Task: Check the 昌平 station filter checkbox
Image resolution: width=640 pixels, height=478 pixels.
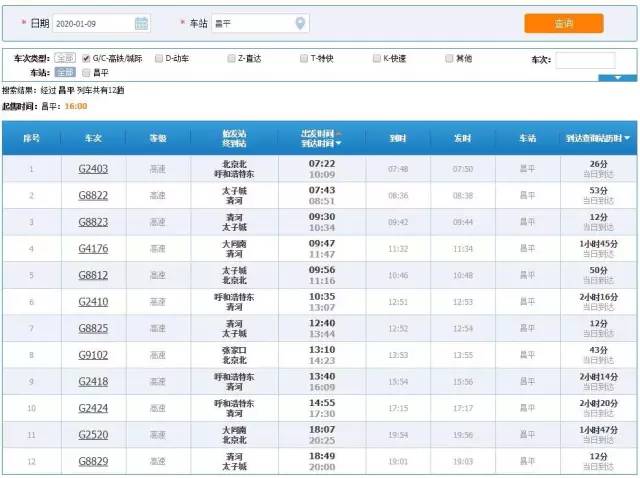Action: tap(86, 73)
